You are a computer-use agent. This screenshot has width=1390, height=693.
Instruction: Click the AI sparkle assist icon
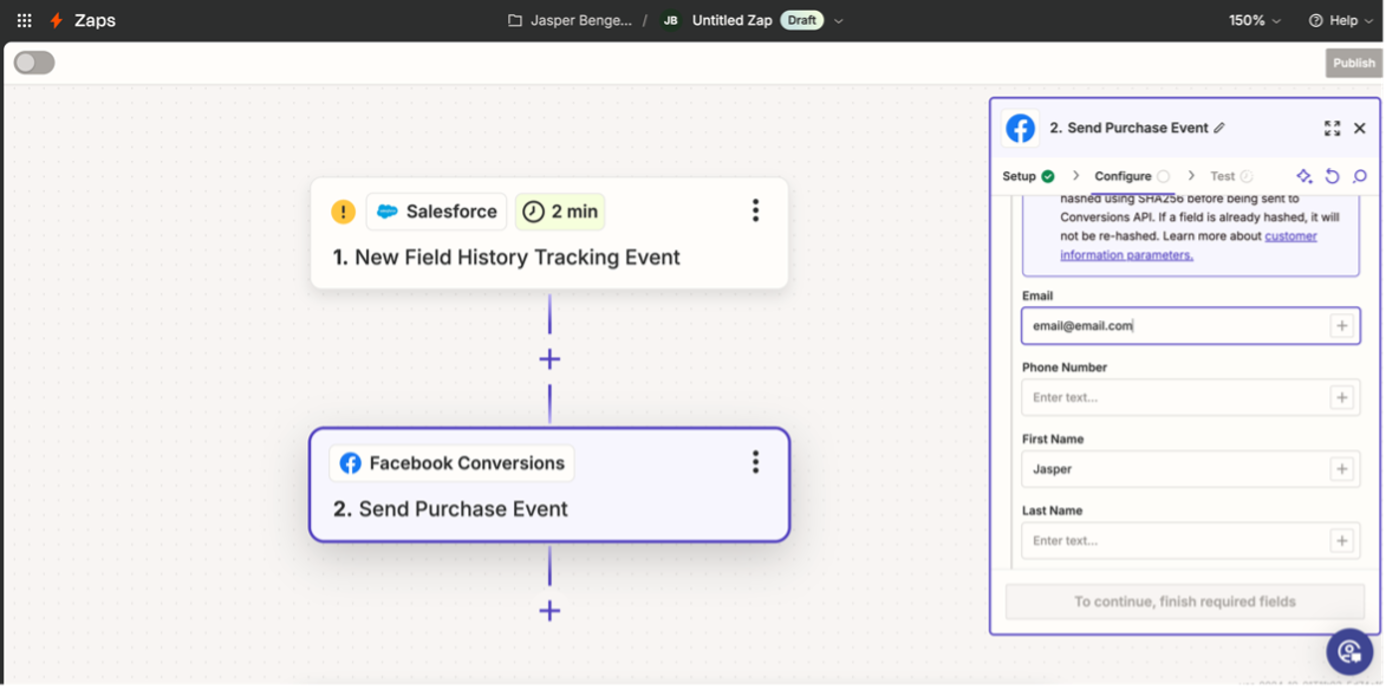(1304, 176)
